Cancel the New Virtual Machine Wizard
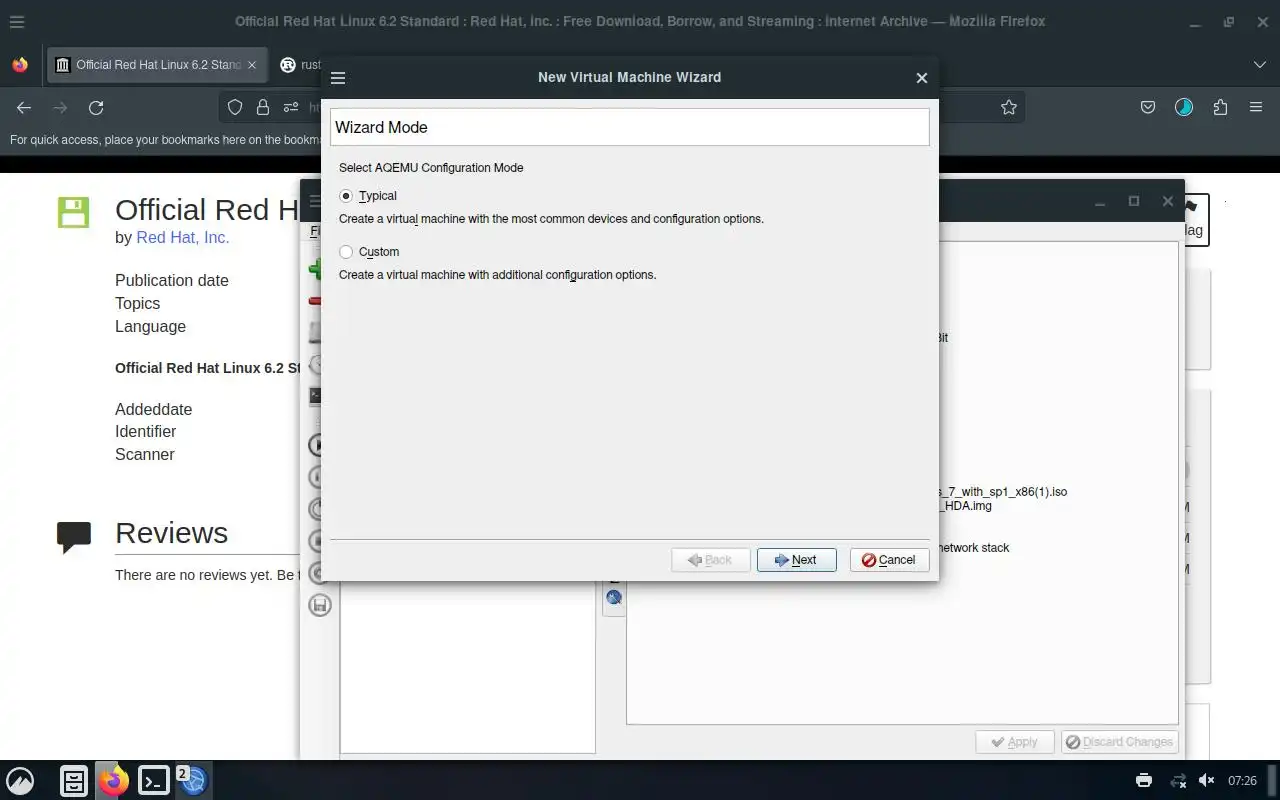Image resolution: width=1280 pixels, height=800 pixels. click(889, 560)
